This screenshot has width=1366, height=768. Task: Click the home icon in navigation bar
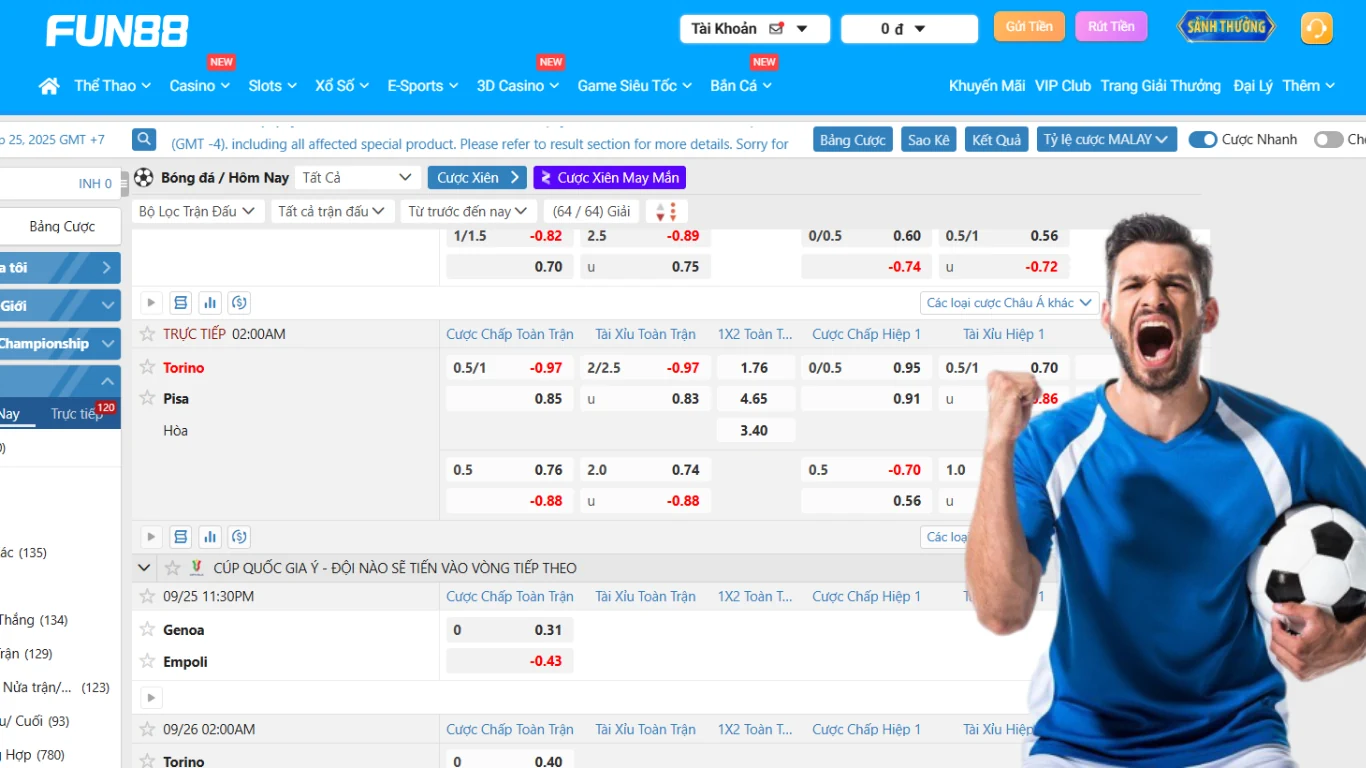48,86
